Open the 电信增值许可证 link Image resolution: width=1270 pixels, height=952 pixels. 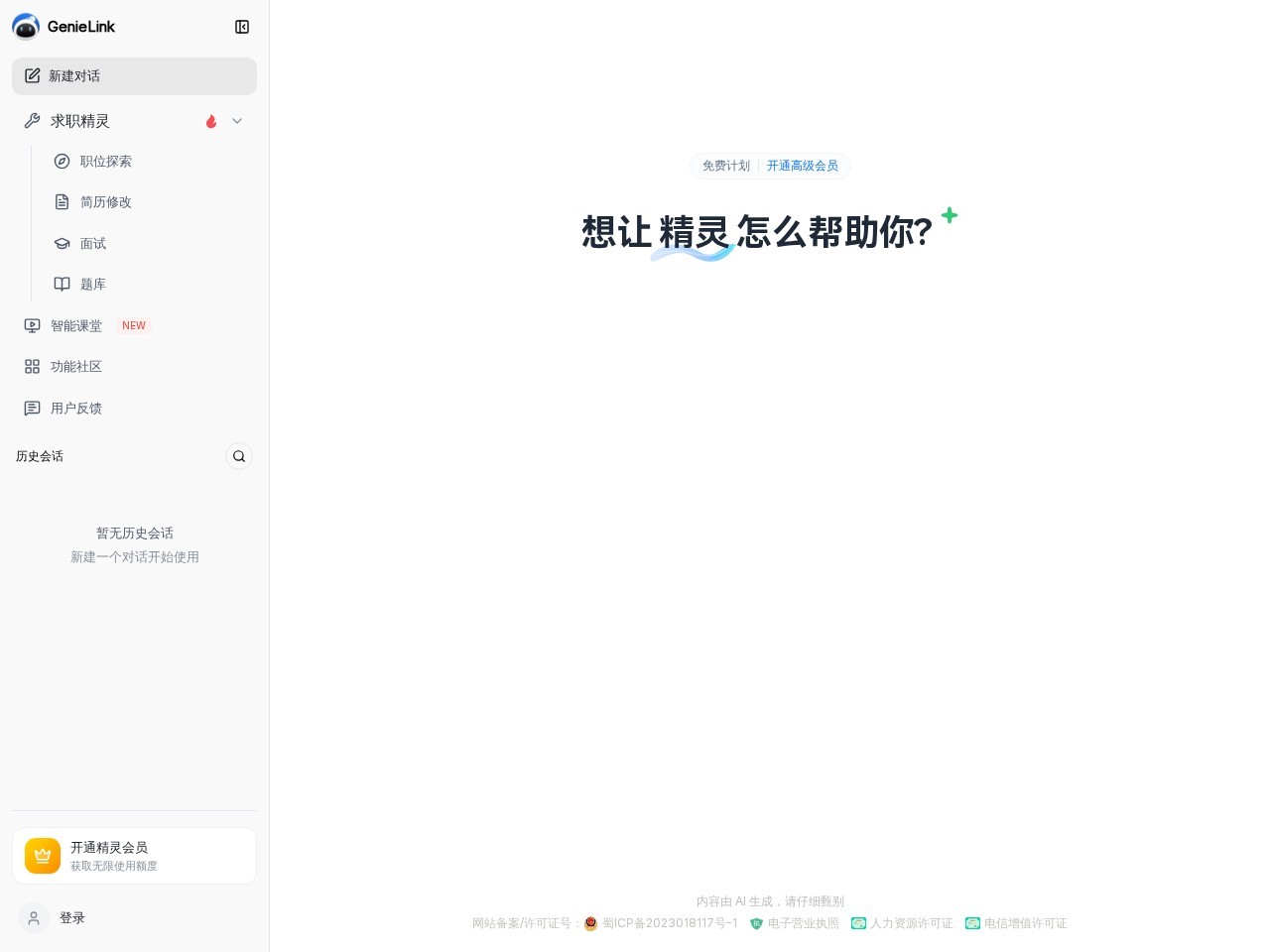[1026, 923]
